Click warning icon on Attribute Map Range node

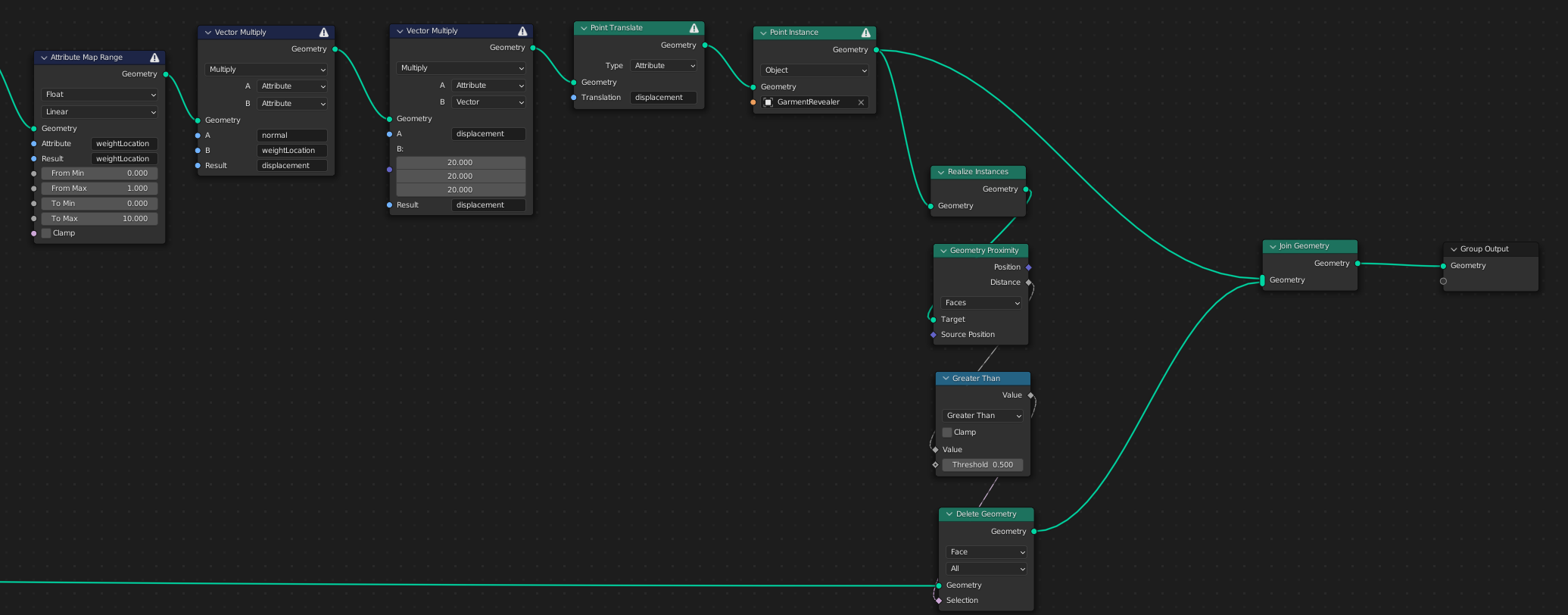(x=154, y=58)
